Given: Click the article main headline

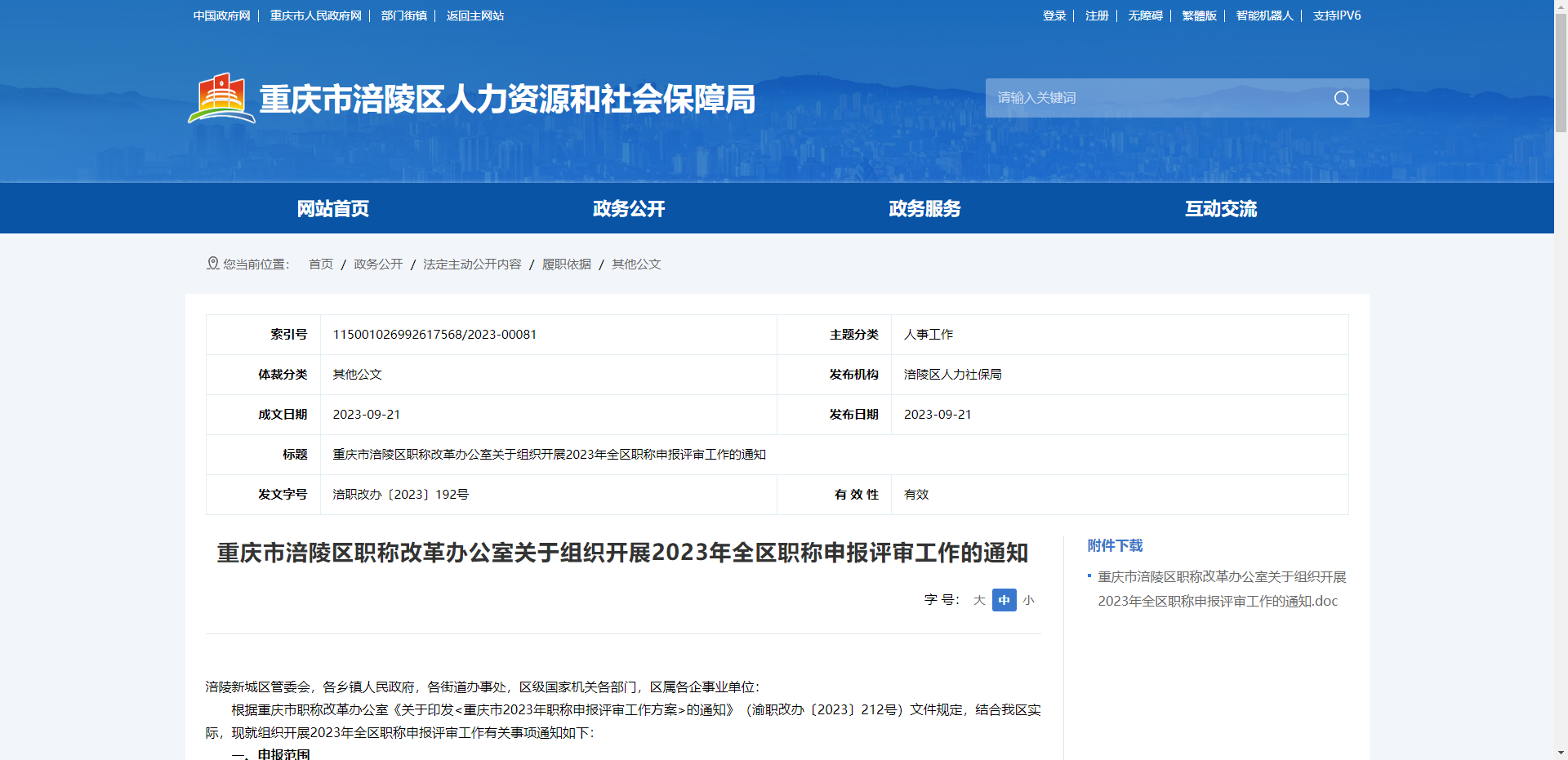Looking at the screenshot, I should tap(622, 553).
